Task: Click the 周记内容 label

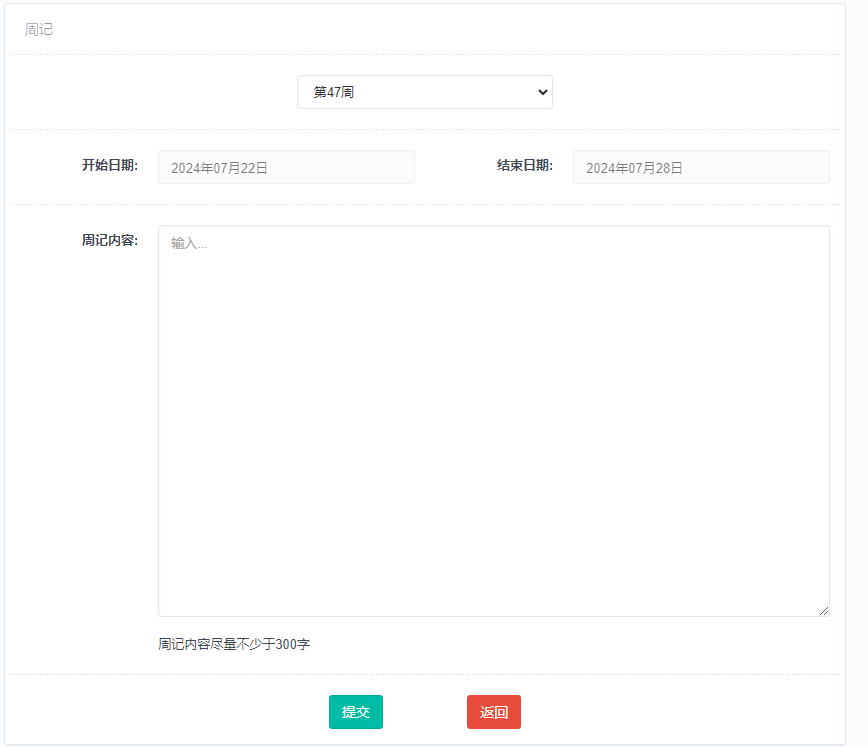Action: point(109,241)
